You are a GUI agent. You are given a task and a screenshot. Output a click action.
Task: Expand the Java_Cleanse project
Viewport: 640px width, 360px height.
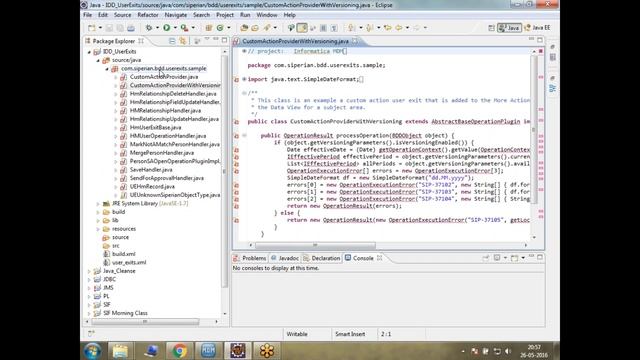(89, 271)
